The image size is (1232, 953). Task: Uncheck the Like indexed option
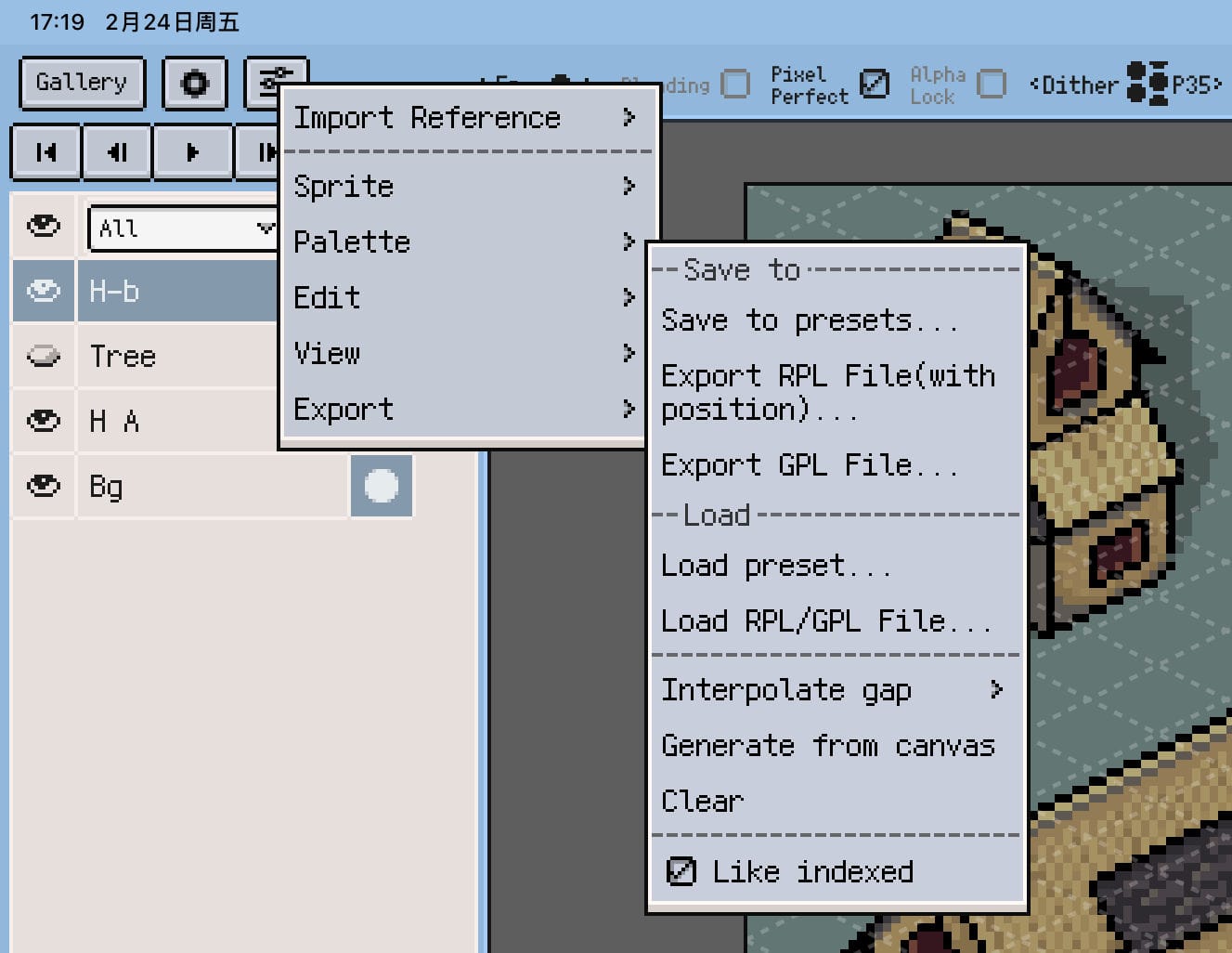coord(681,871)
